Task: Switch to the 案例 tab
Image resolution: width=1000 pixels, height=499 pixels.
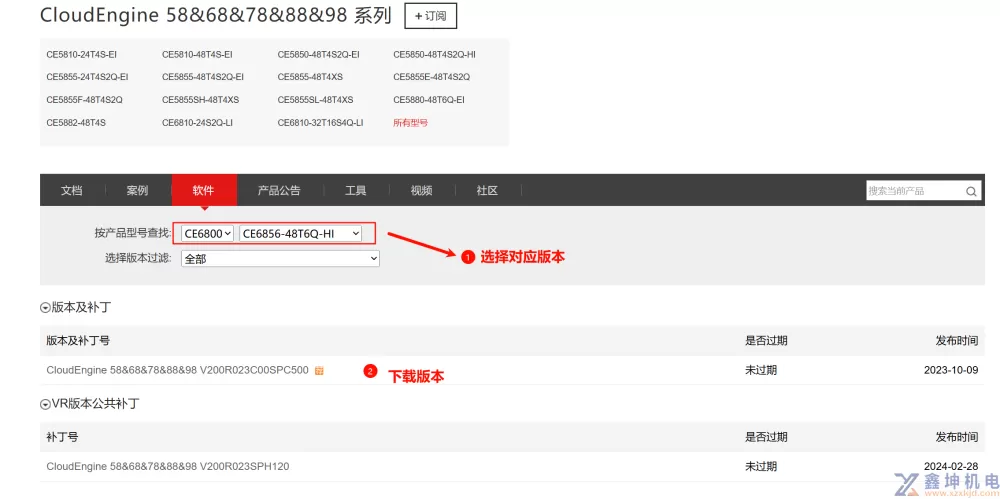Action: [137, 190]
